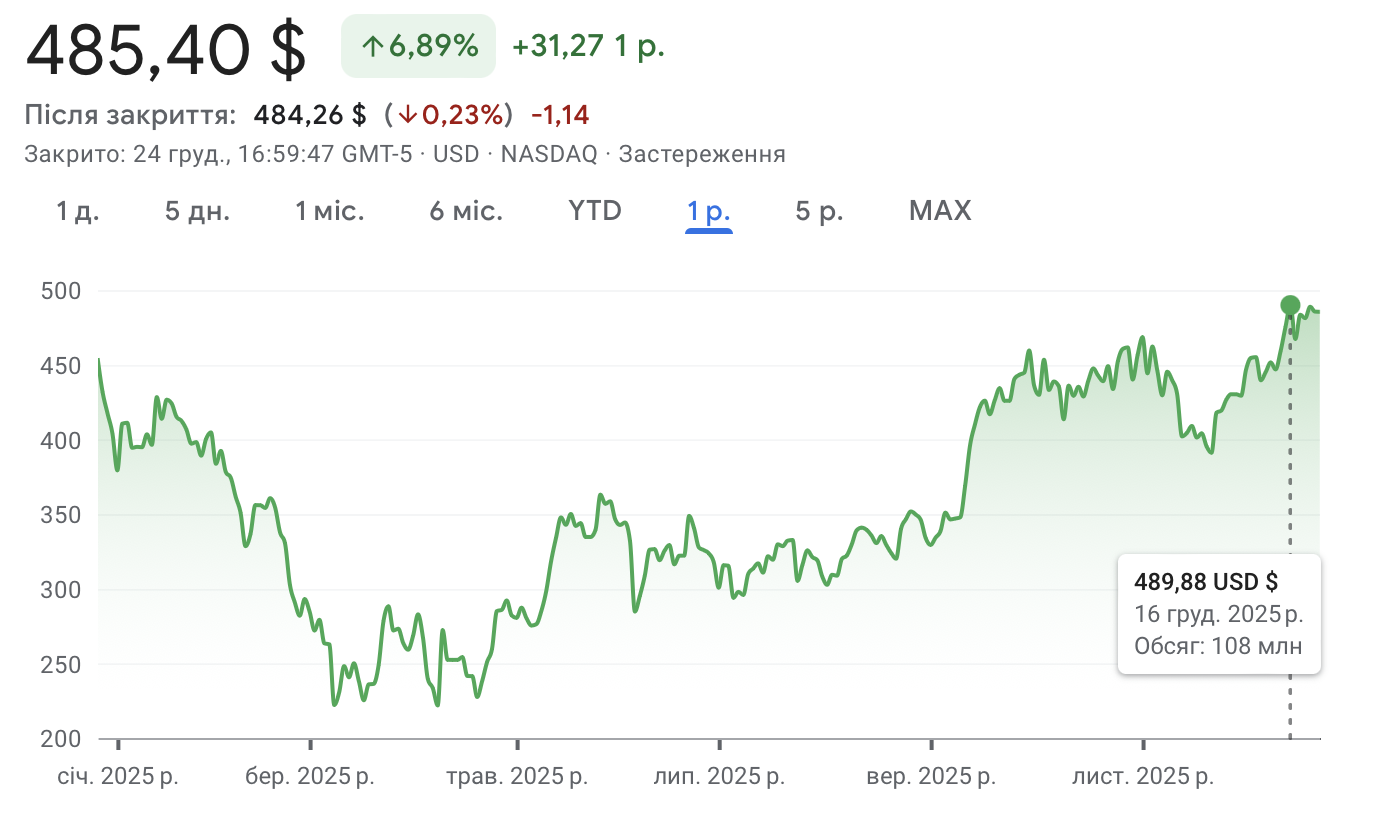This screenshot has width=1400, height=822.
Task: Click the red down arrow beside 0,23%
Action: [x=407, y=115]
